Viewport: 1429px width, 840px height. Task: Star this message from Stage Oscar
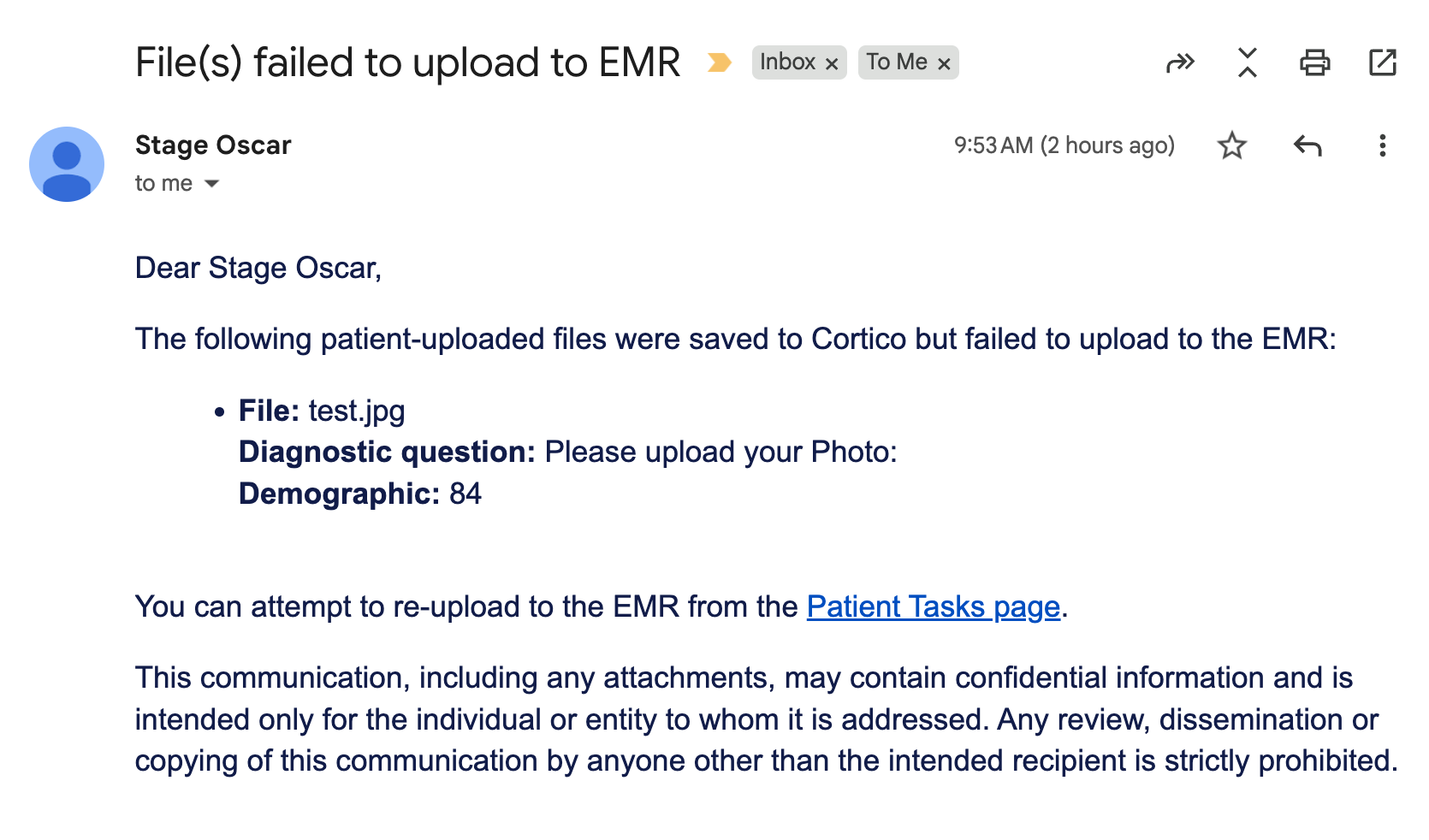[1232, 146]
